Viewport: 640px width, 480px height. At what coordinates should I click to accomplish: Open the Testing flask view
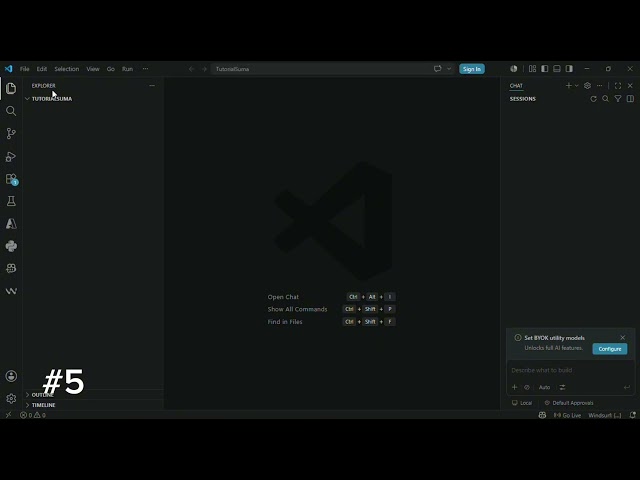tap(11, 201)
